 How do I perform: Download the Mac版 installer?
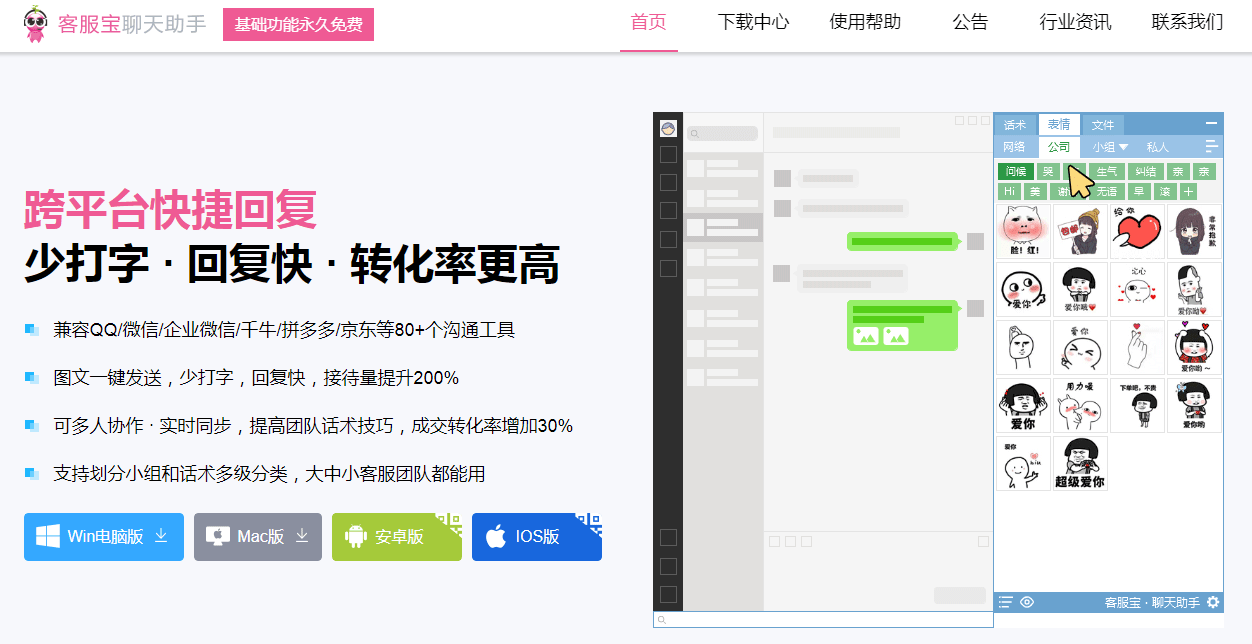258,537
